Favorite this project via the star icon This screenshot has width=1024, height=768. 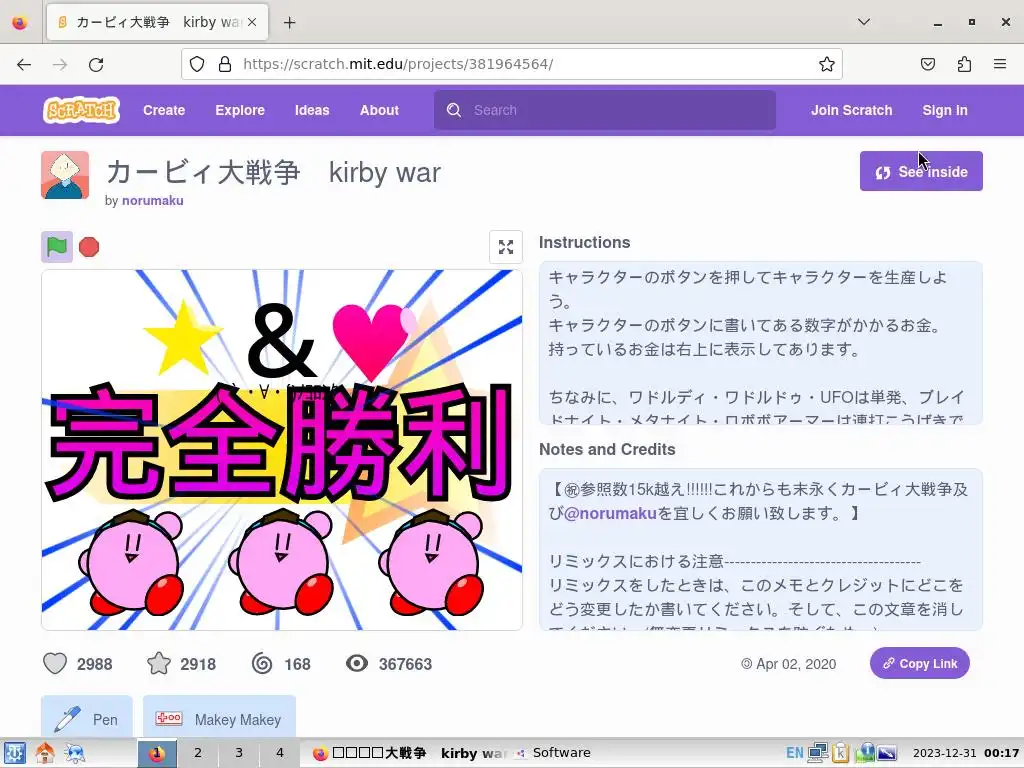pos(159,664)
